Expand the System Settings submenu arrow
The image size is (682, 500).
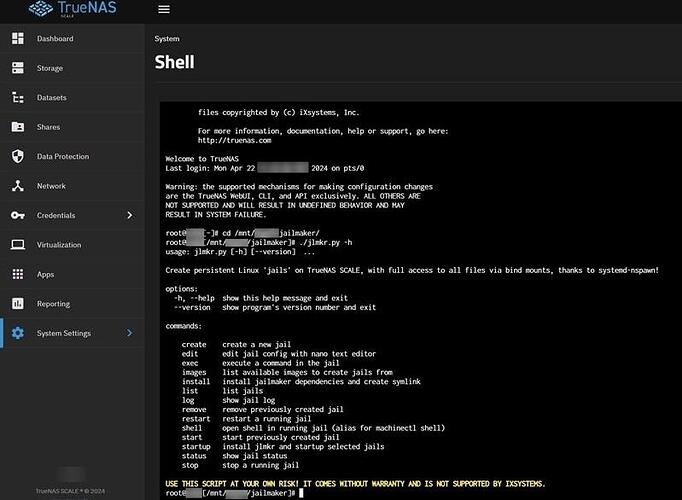tap(129, 333)
